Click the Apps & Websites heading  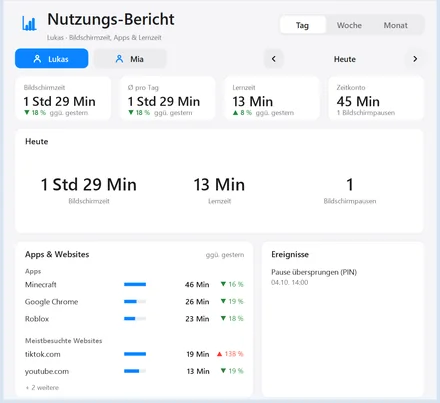[57, 254]
